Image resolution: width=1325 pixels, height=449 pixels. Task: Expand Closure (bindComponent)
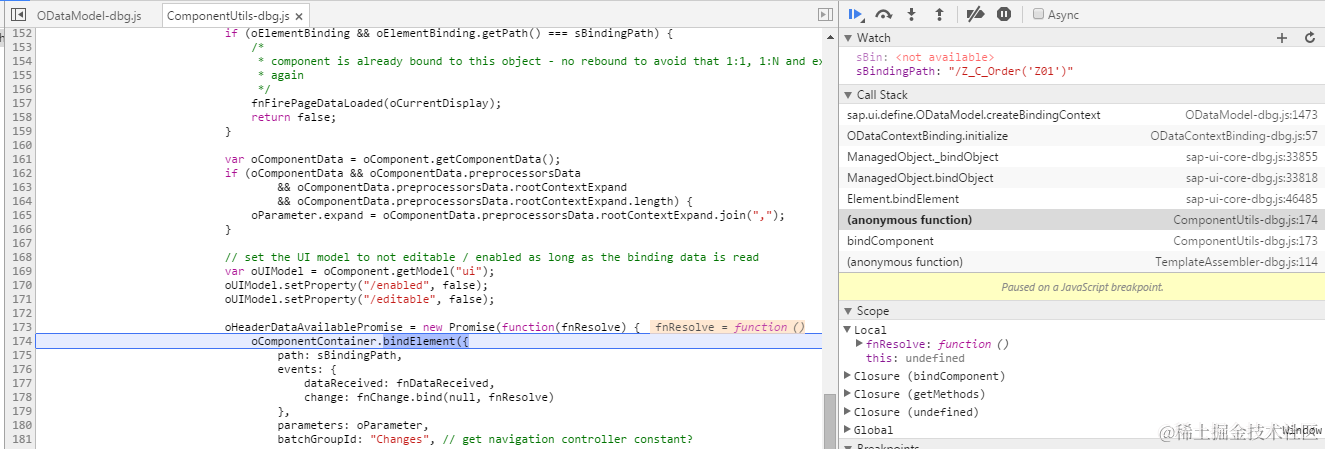[848, 376]
